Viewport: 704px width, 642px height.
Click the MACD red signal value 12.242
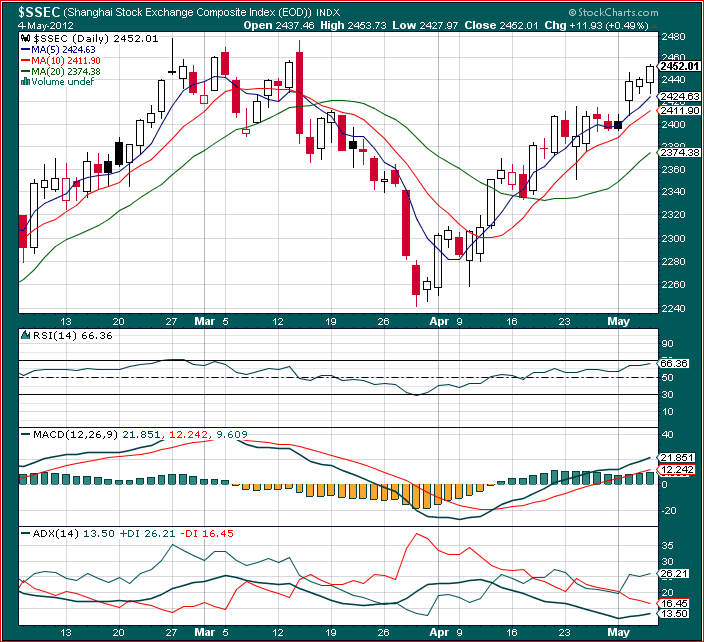click(189, 434)
